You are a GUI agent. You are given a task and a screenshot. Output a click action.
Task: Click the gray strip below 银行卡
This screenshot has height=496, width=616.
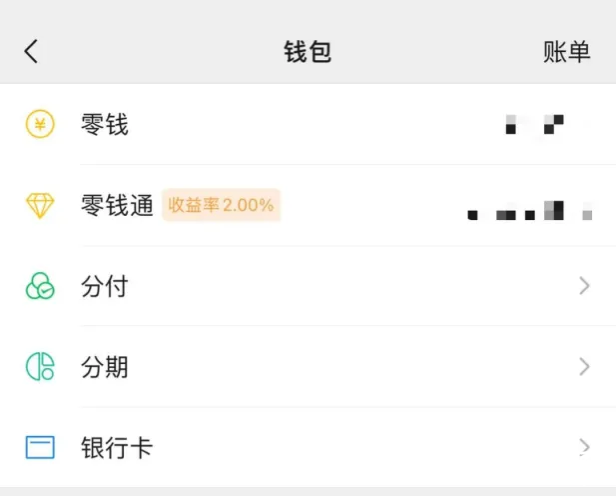point(308,492)
